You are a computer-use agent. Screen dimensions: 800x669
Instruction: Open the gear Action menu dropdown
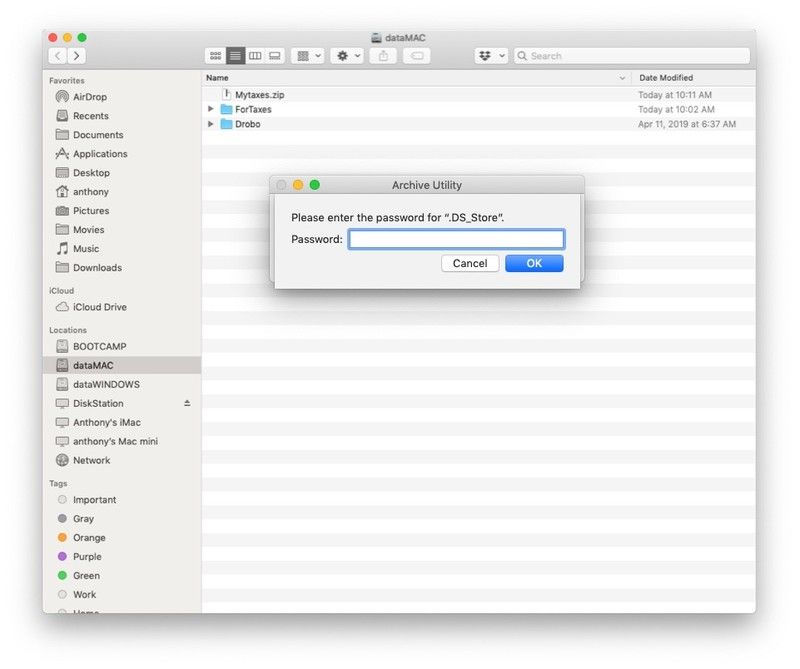pyautogui.click(x=348, y=56)
